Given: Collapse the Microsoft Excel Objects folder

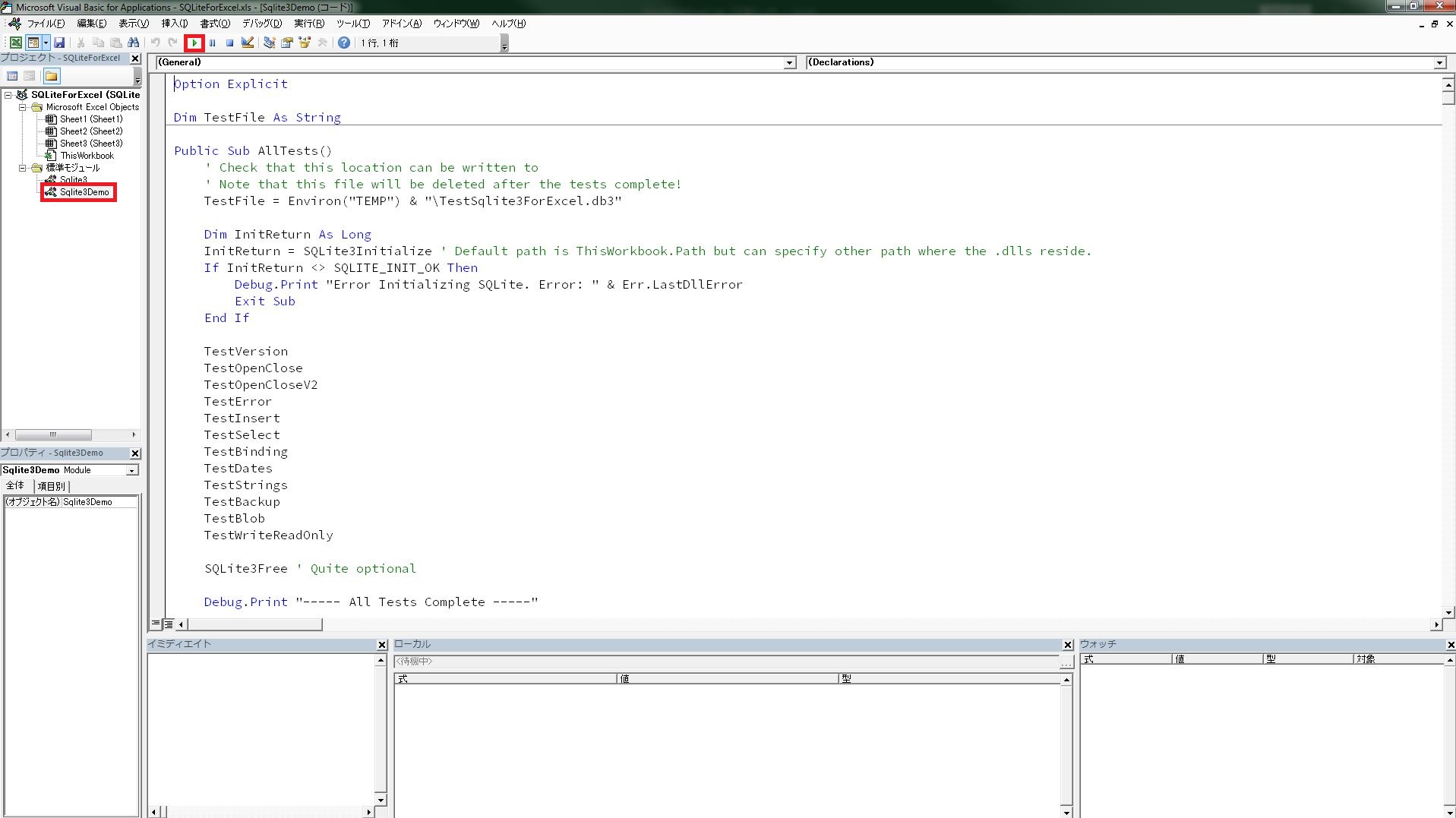Looking at the screenshot, I should click(x=22, y=106).
